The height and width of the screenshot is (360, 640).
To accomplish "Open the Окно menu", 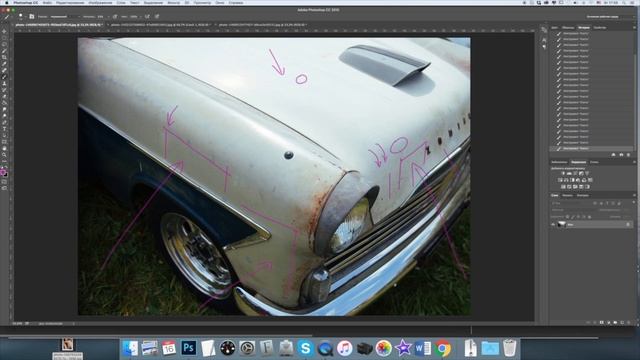I will click(220, 2).
